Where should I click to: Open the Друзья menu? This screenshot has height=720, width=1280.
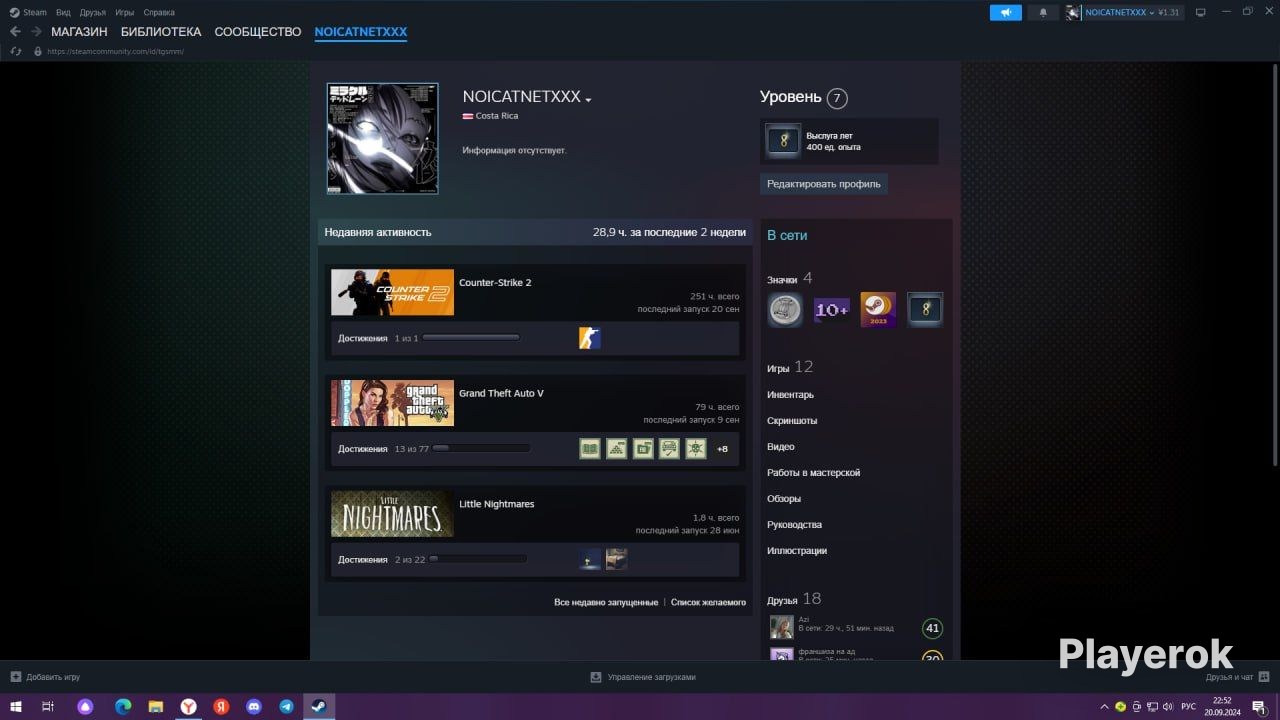(x=93, y=12)
